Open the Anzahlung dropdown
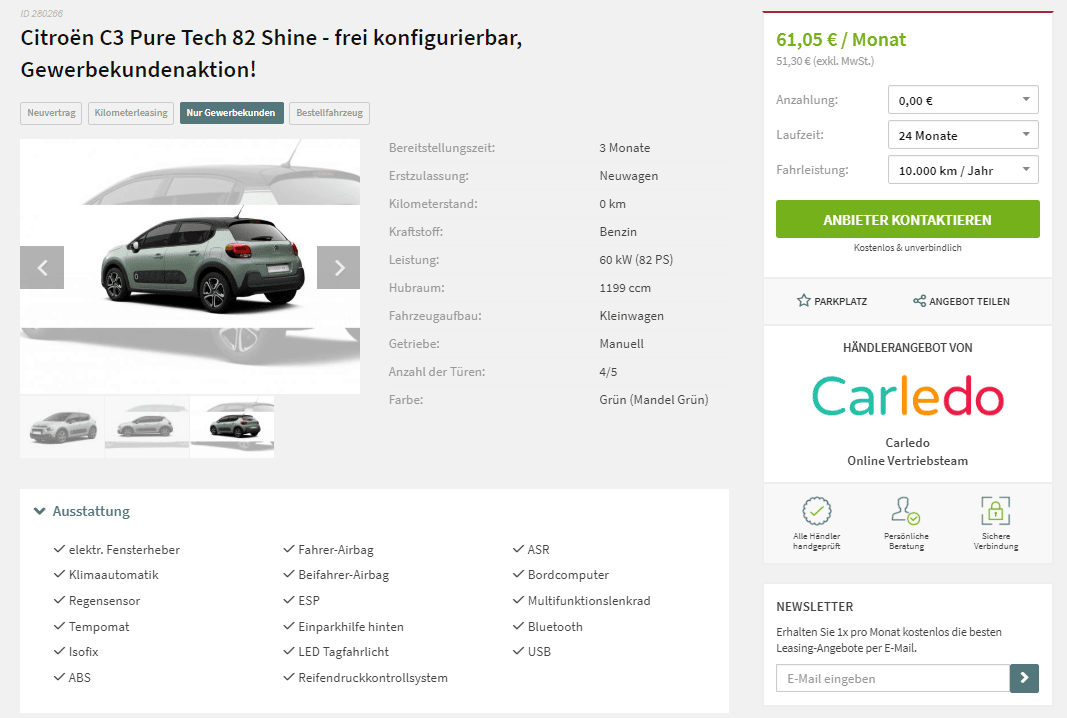 click(x=963, y=100)
